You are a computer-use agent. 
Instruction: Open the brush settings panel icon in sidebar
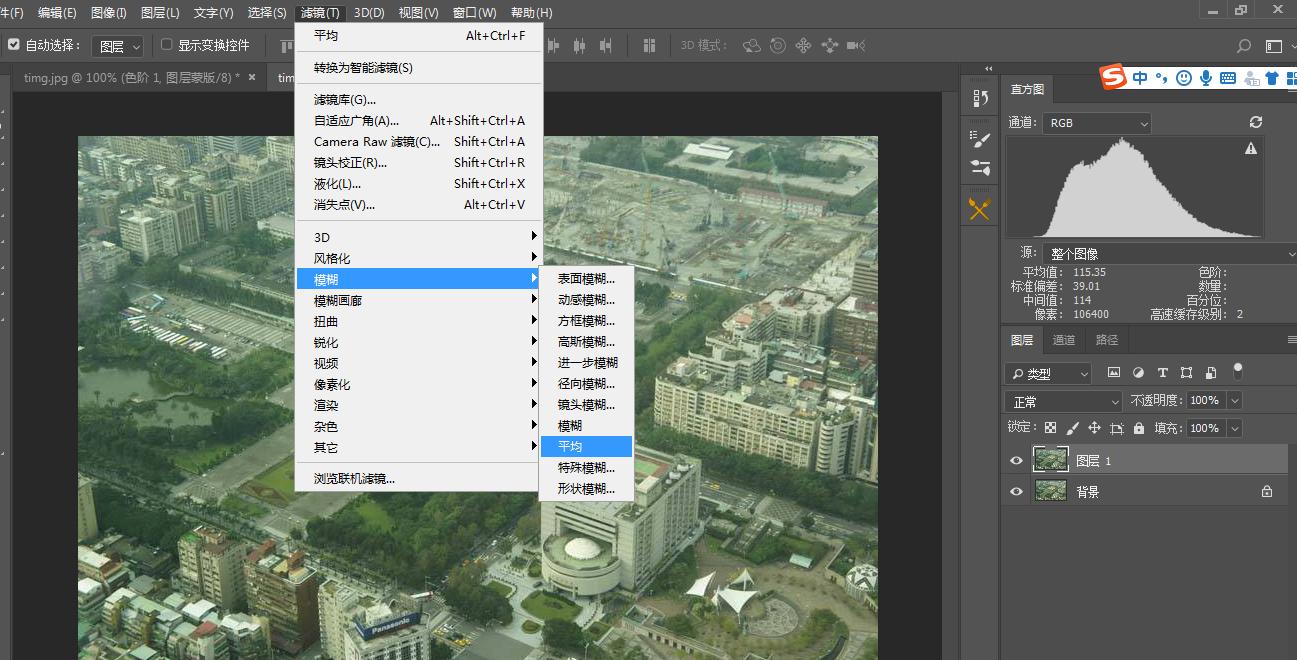(981, 140)
